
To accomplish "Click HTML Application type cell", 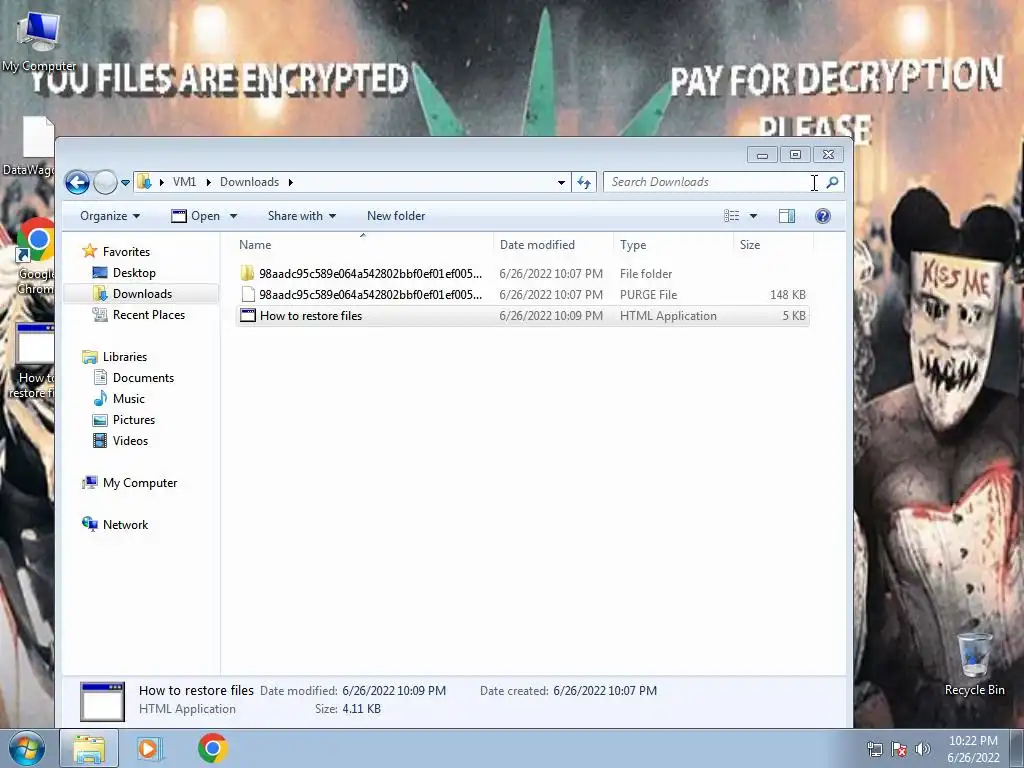I will click(668, 316).
